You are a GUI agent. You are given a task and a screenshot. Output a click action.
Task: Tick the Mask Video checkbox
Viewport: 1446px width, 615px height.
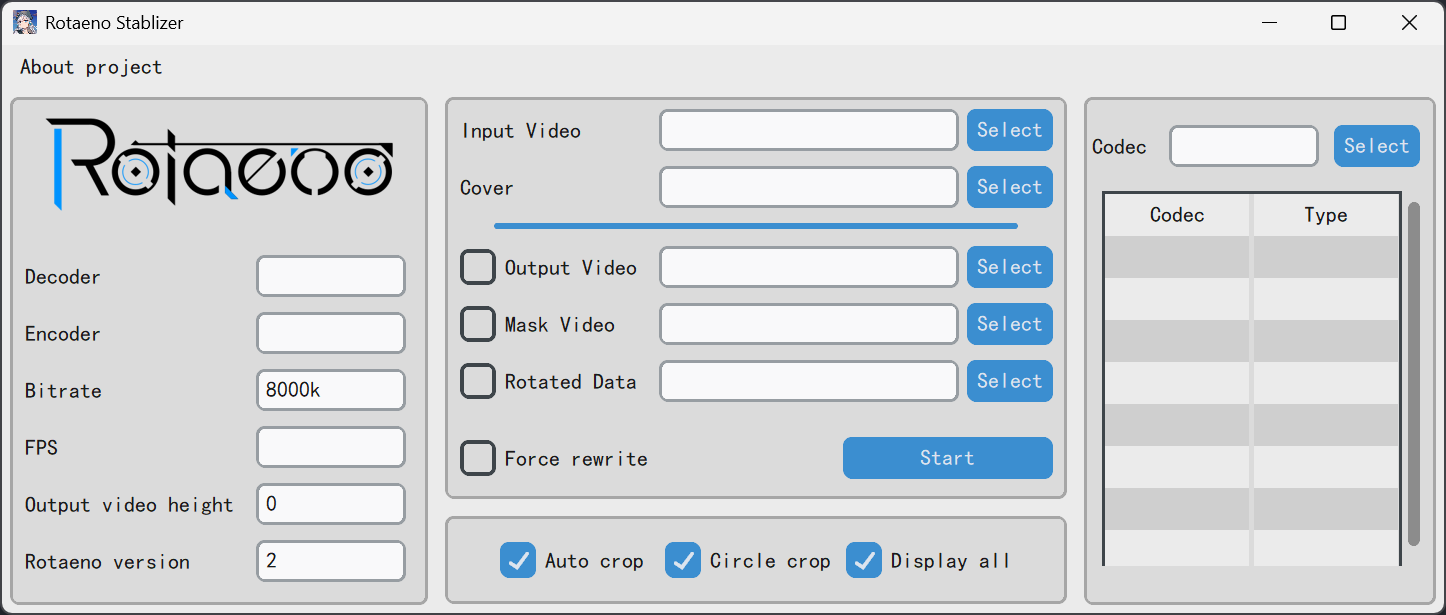(x=478, y=324)
